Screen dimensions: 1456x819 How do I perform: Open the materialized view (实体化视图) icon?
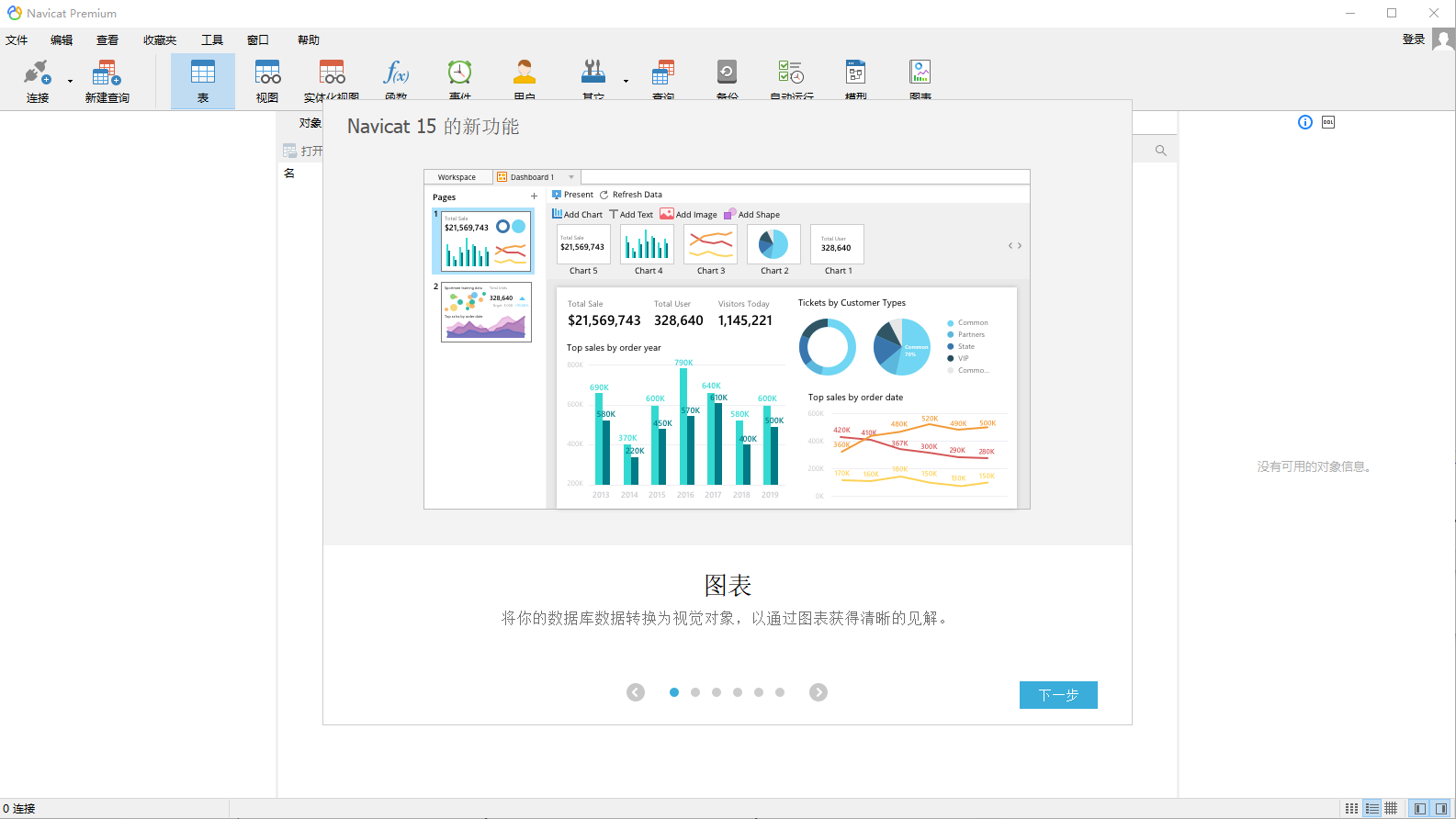pyautogui.click(x=332, y=79)
